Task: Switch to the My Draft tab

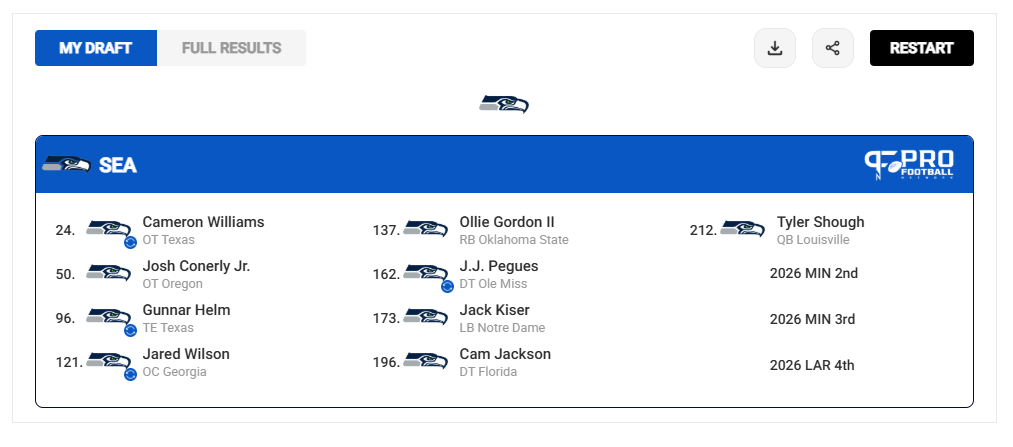Action: point(96,48)
